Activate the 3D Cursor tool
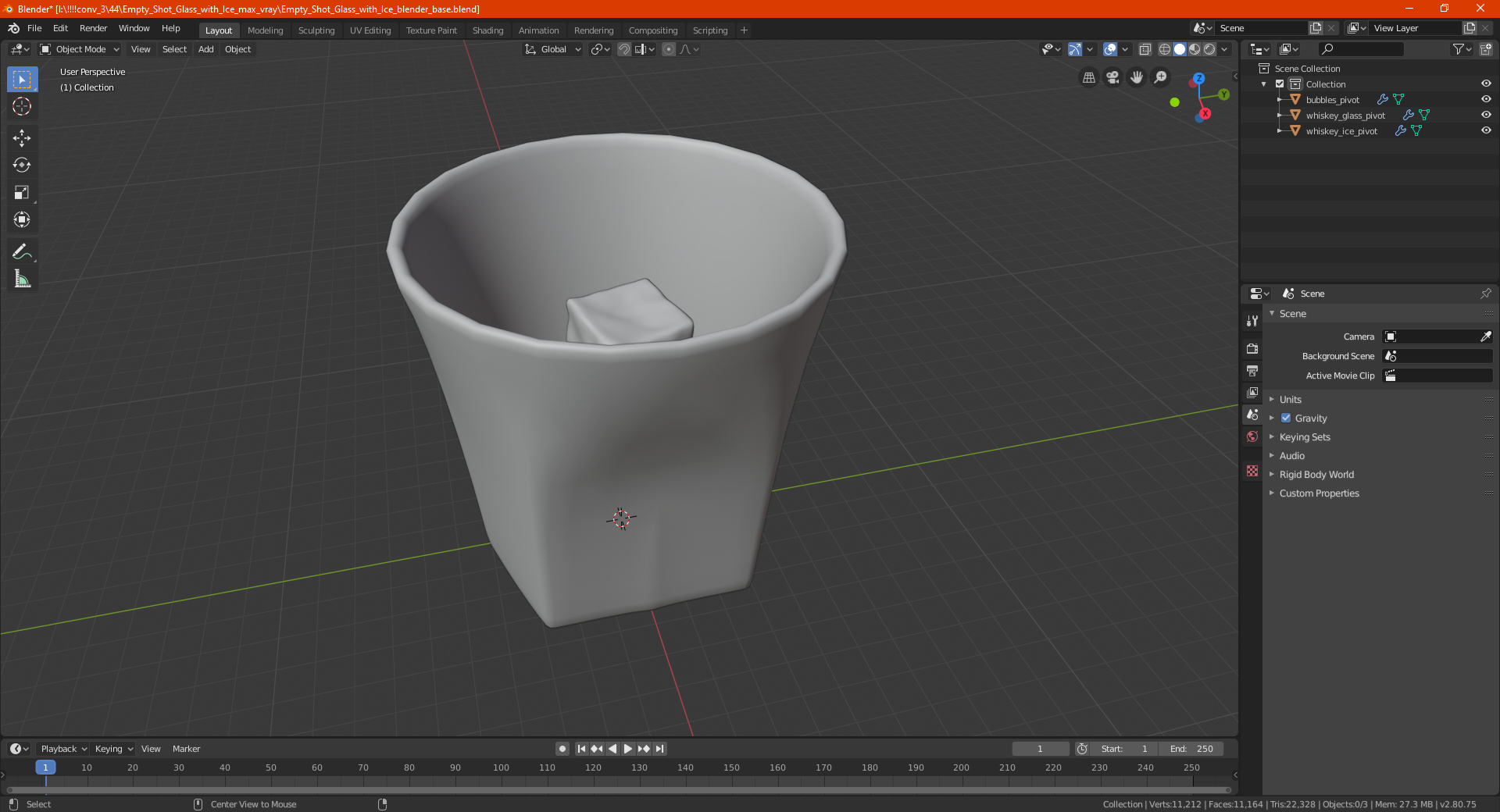The width and height of the screenshot is (1500, 812). click(22, 106)
